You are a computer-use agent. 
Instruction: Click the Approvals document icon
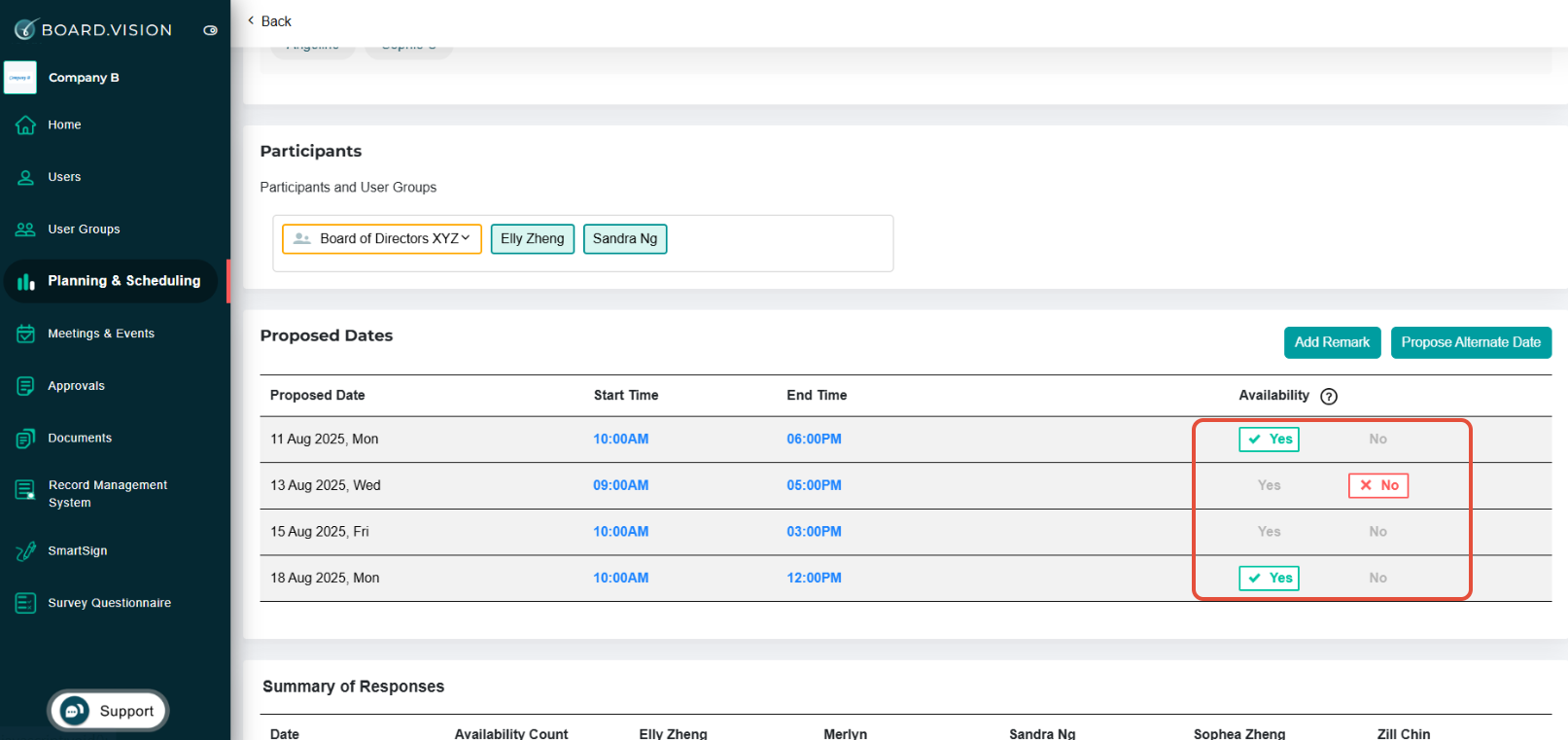[x=26, y=386]
